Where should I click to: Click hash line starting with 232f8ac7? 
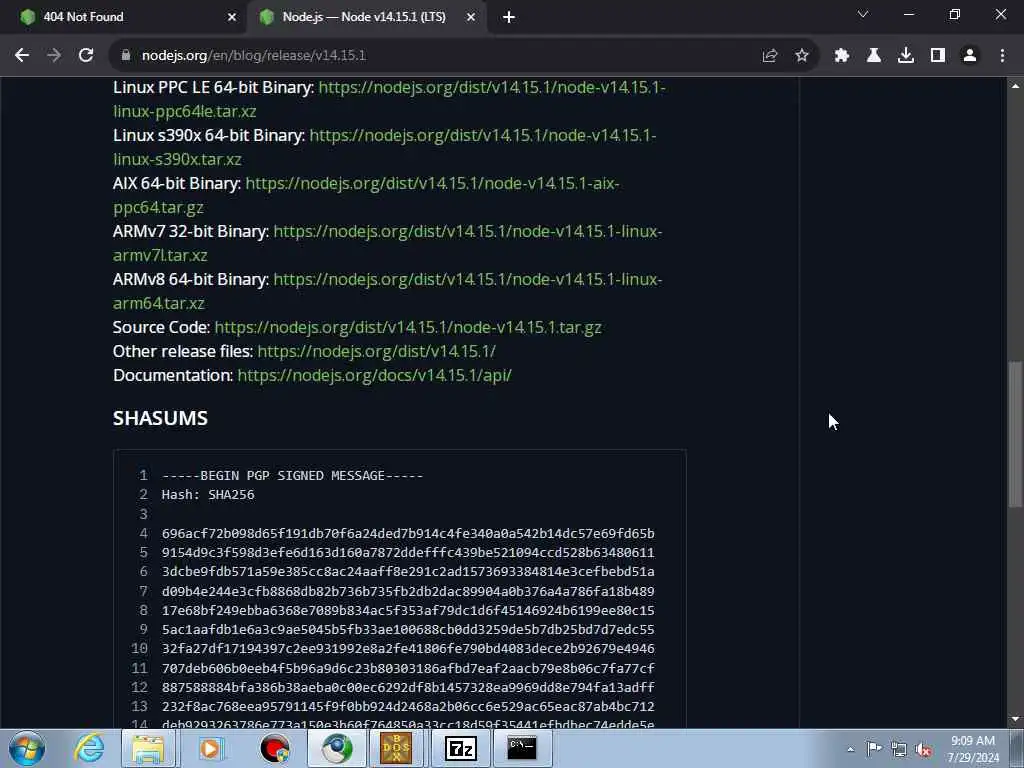tap(408, 706)
